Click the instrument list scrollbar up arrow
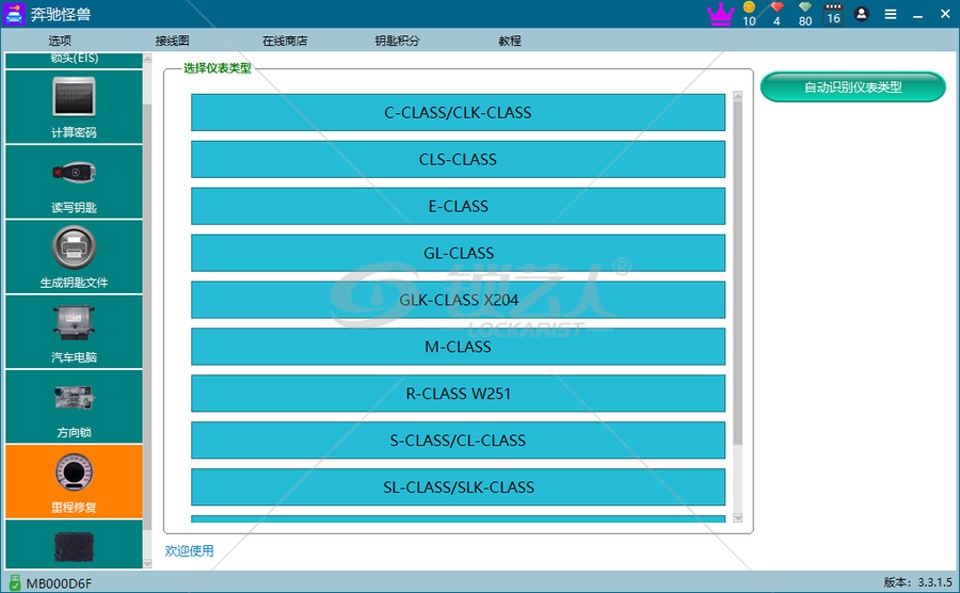Screen dimensions: 960x593 point(738,96)
